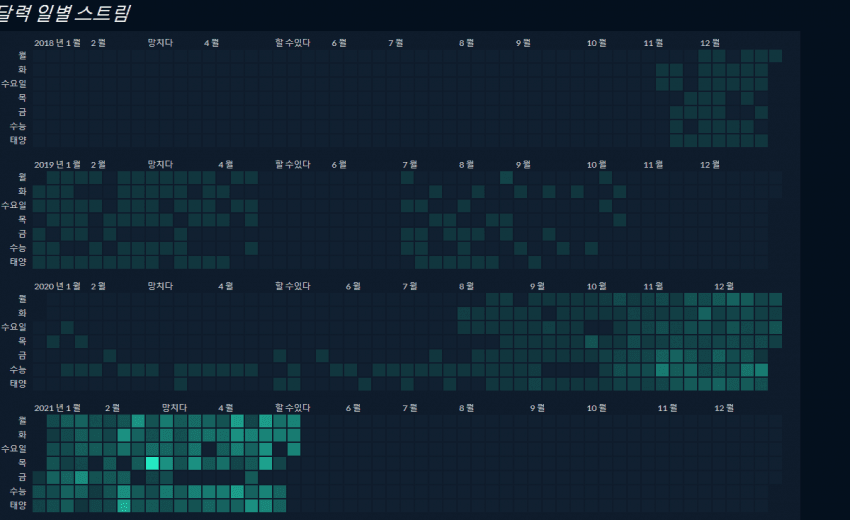Click the '화' row label of 2019
Viewport: 850px width, 520px height.
pos(22,191)
